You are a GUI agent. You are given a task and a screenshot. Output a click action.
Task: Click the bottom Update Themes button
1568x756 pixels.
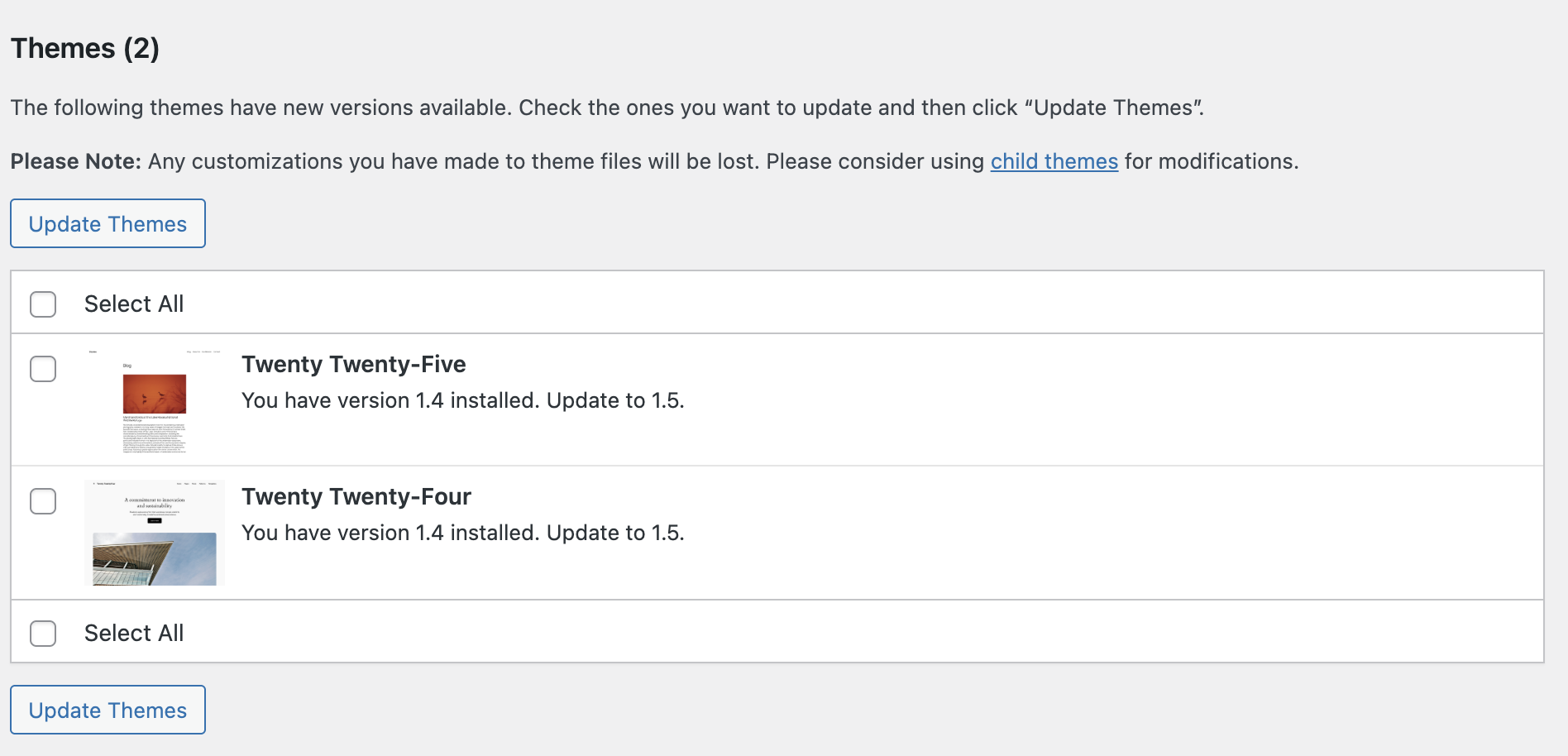108,710
